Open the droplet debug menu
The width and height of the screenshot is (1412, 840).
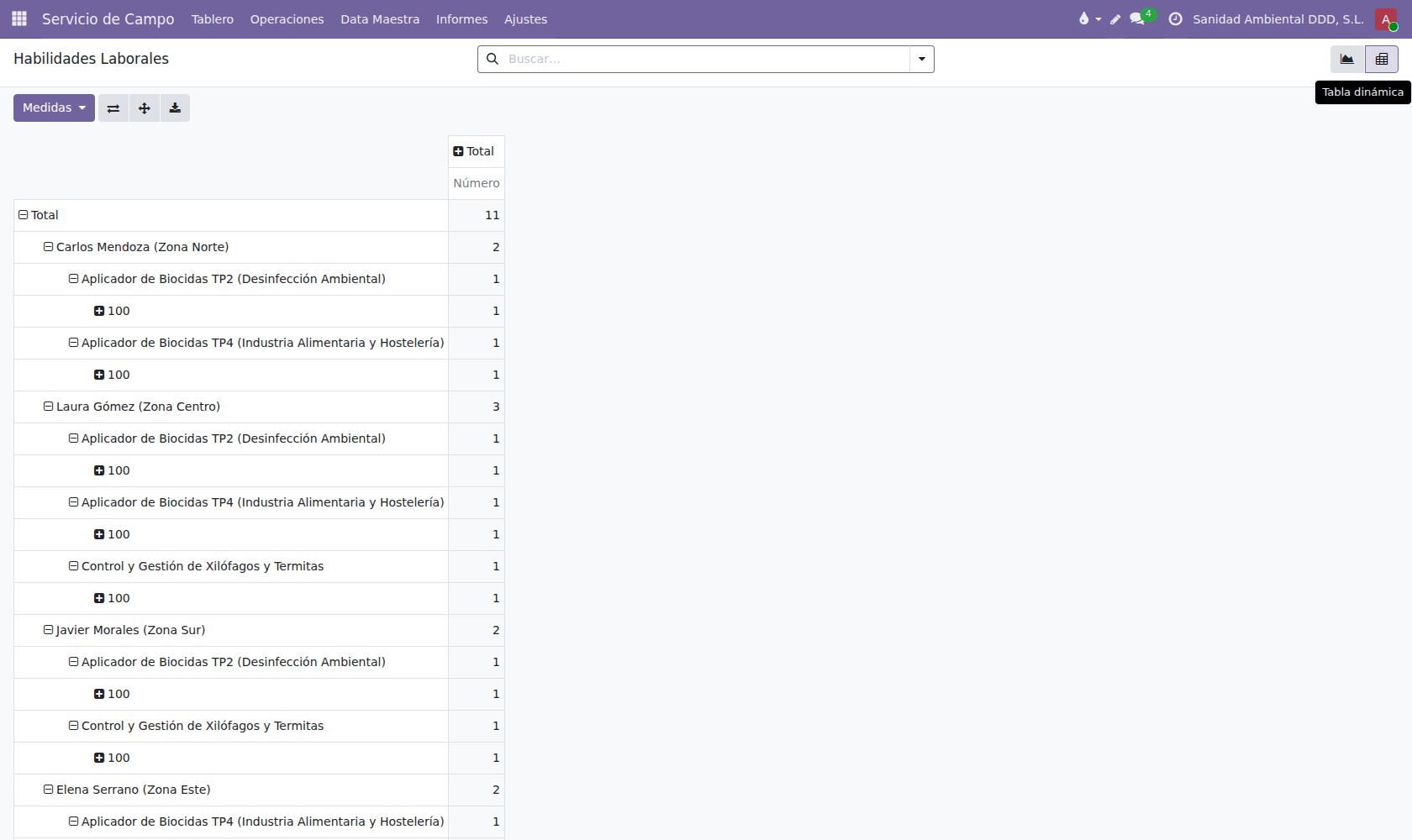pyautogui.click(x=1089, y=18)
